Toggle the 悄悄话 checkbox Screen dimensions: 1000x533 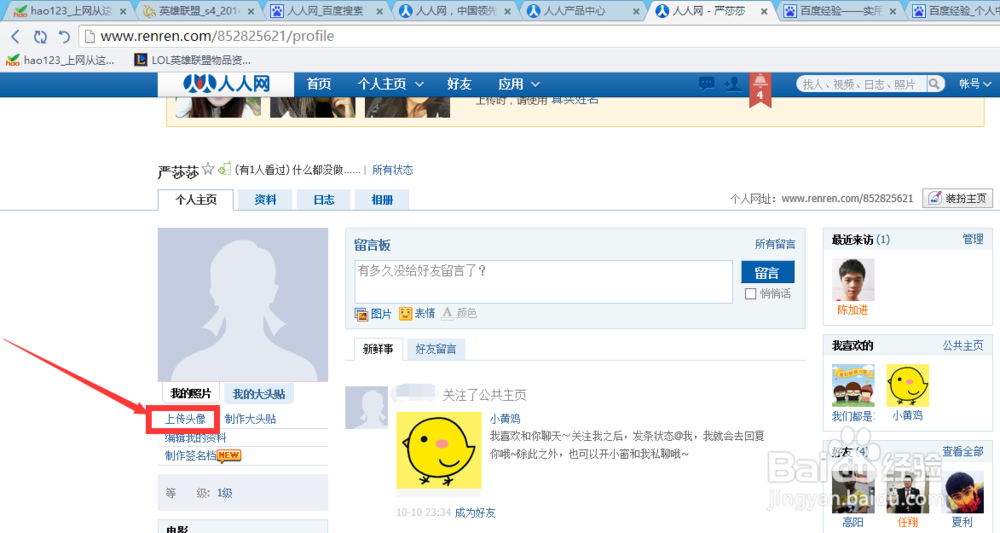click(751, 294)
